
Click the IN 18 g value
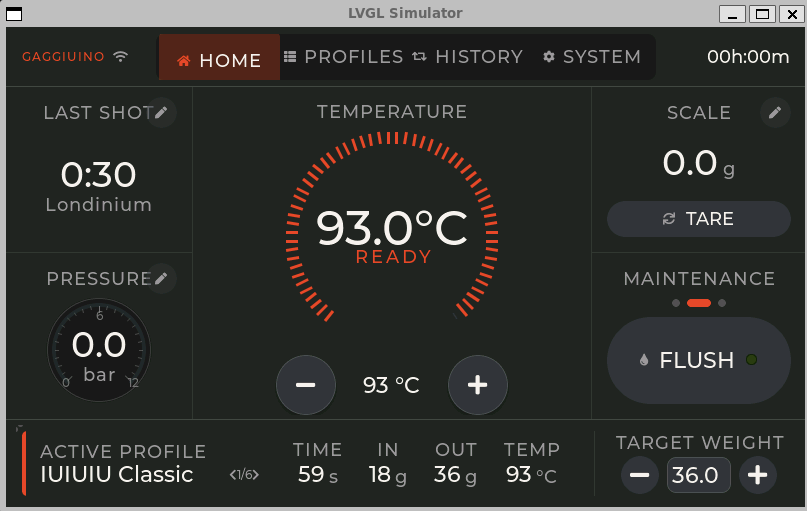[x=388, y=475]
